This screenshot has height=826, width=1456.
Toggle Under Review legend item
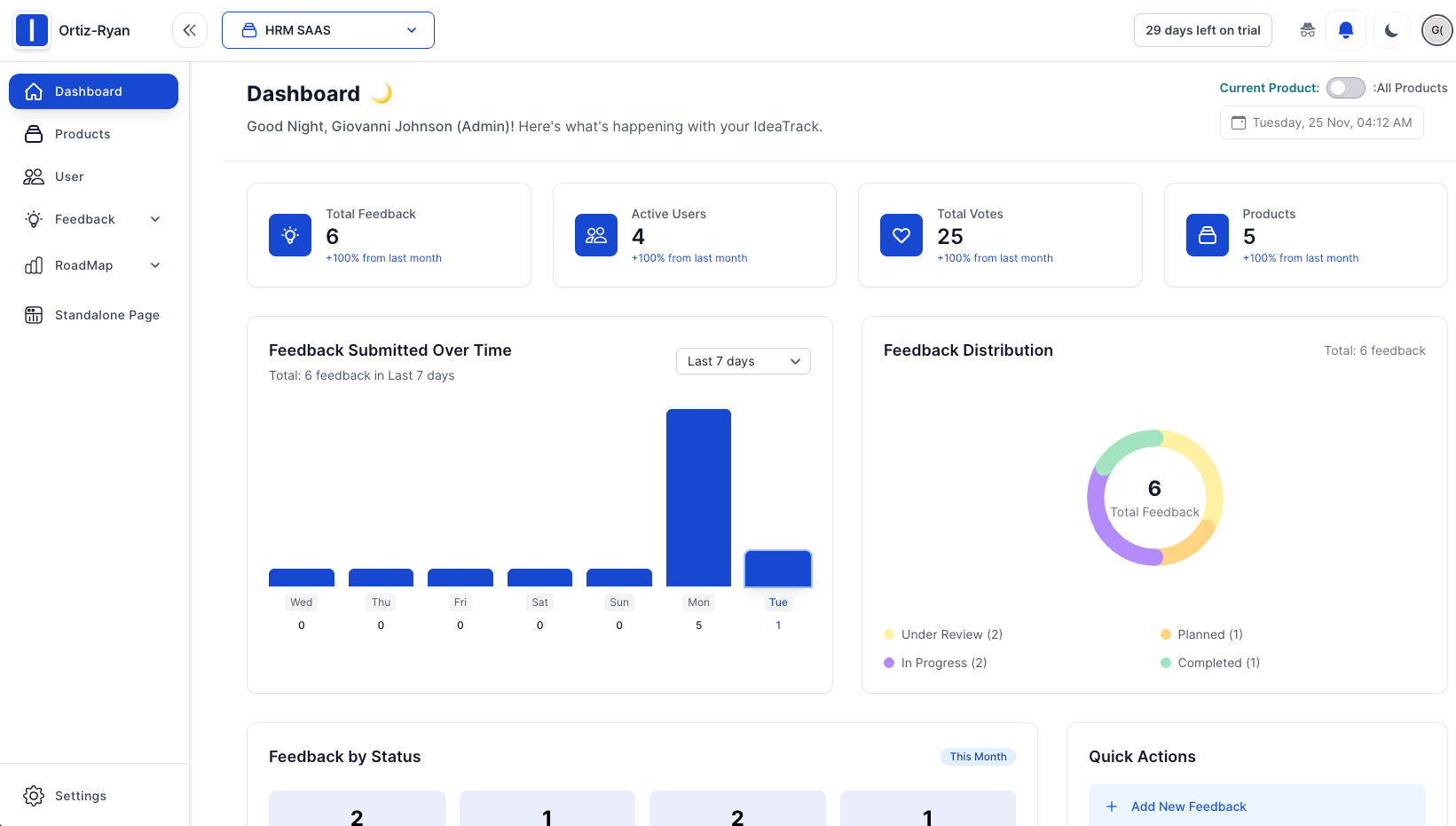[943, 634]
